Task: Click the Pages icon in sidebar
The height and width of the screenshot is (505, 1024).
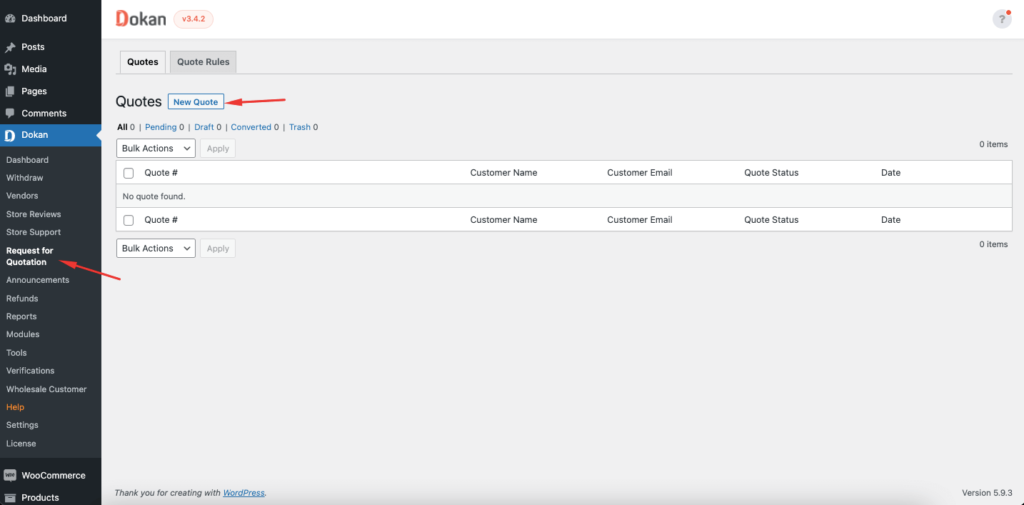Action: (10, 91)
